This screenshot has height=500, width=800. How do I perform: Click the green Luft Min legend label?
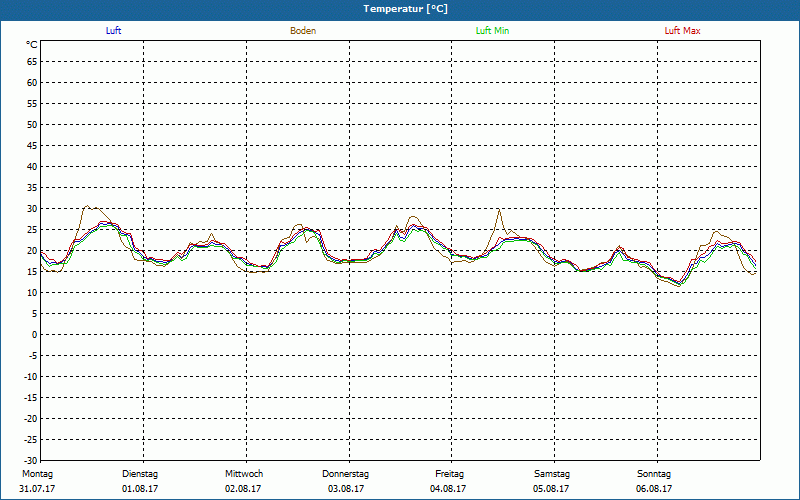pos(492,31)
